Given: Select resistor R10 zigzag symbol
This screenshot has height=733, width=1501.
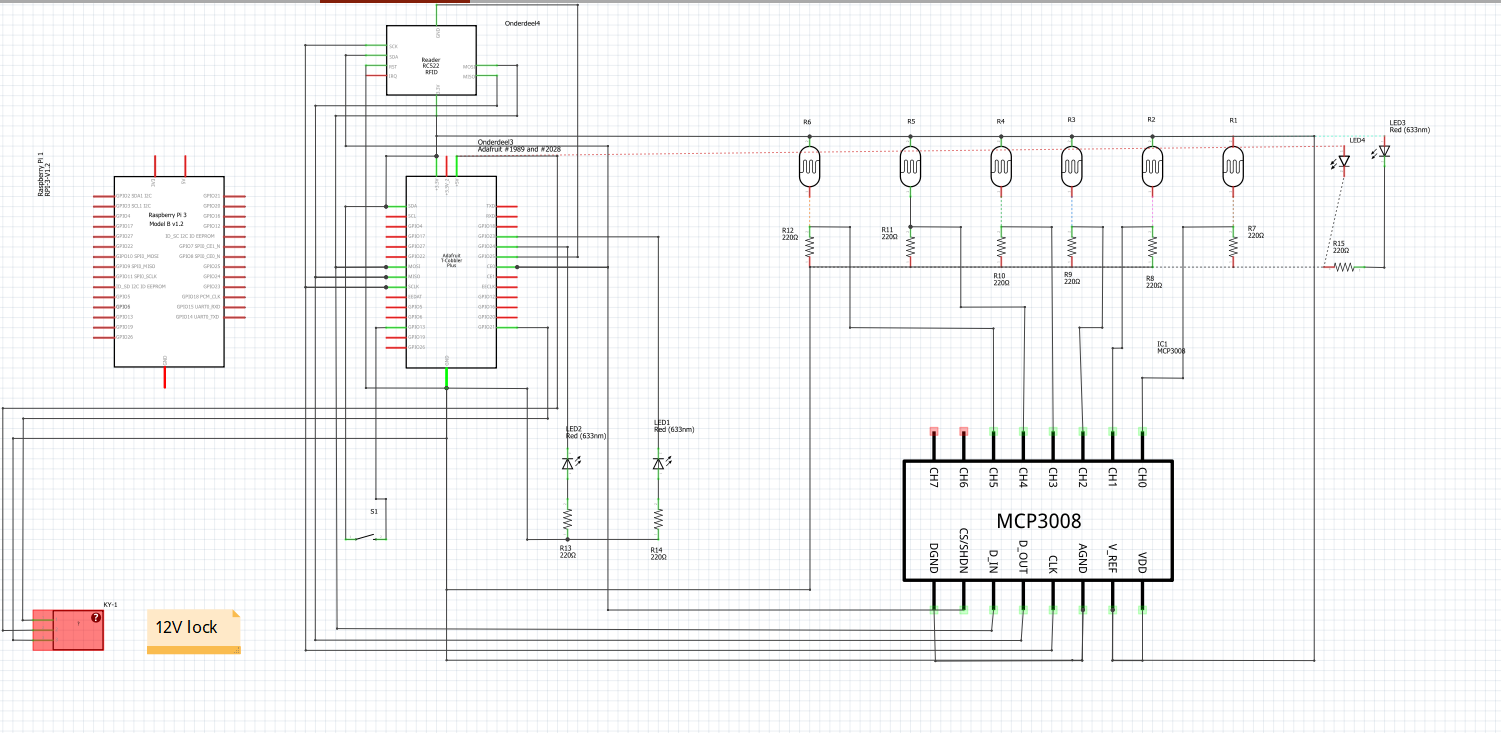Looking at the screenshot, I should click(x=1001, y=246).
